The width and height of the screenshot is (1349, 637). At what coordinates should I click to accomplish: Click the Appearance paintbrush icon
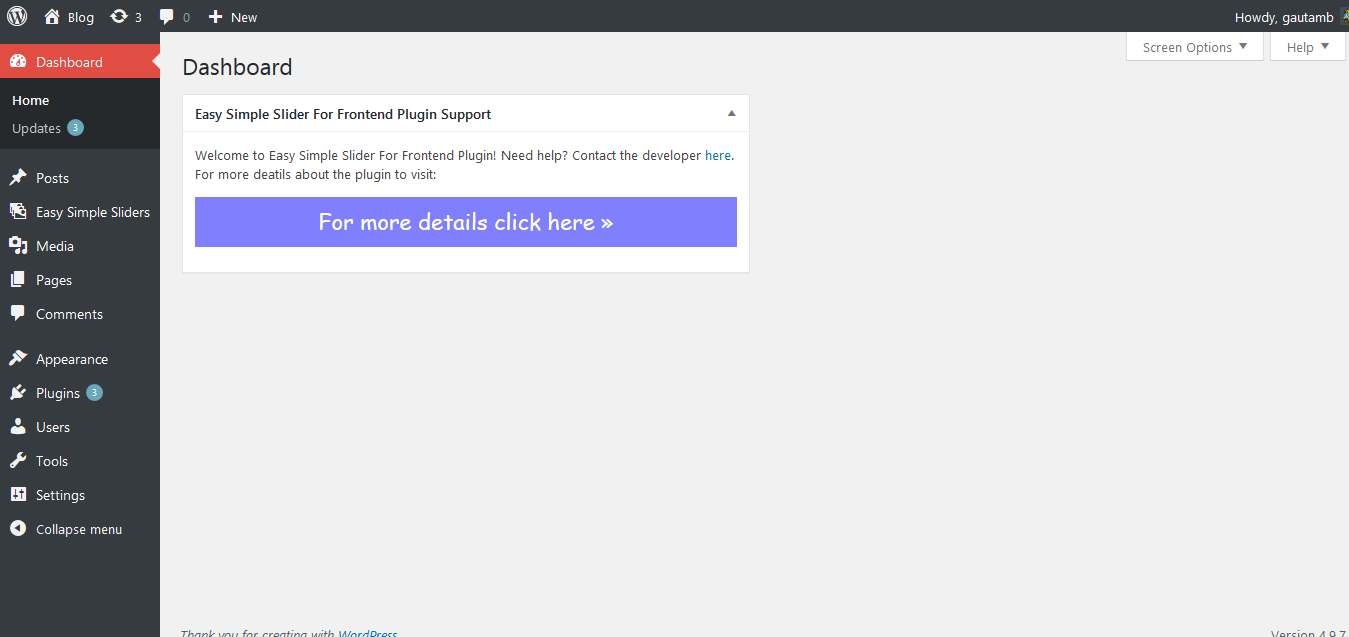tap(18, 359)
